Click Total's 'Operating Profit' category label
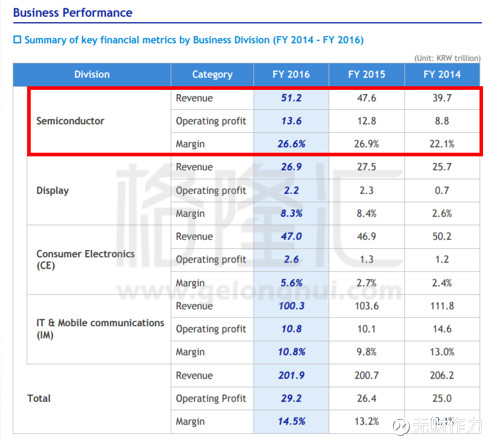Viewport: 491px width, 439px height. 211,398
